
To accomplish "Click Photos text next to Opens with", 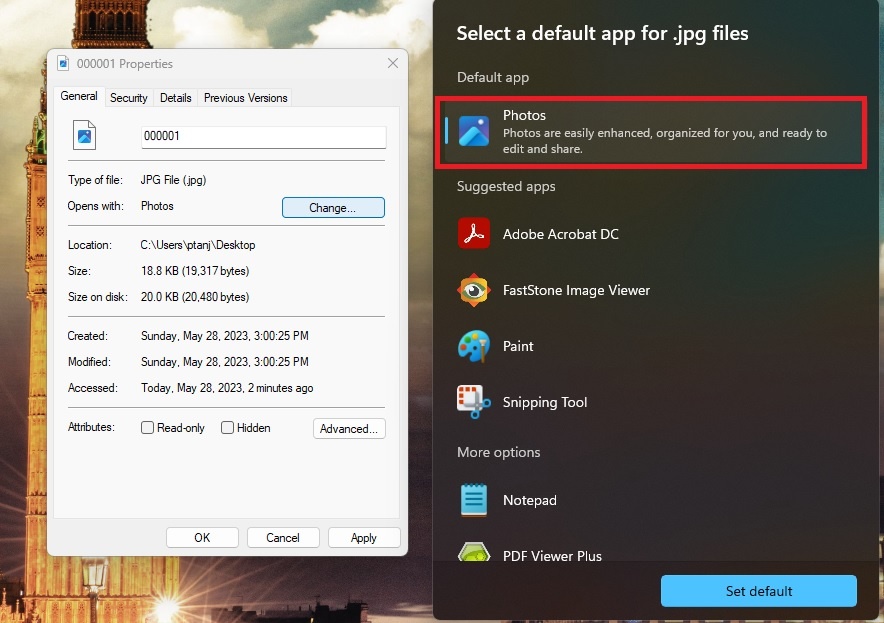I will click(157, 206).
